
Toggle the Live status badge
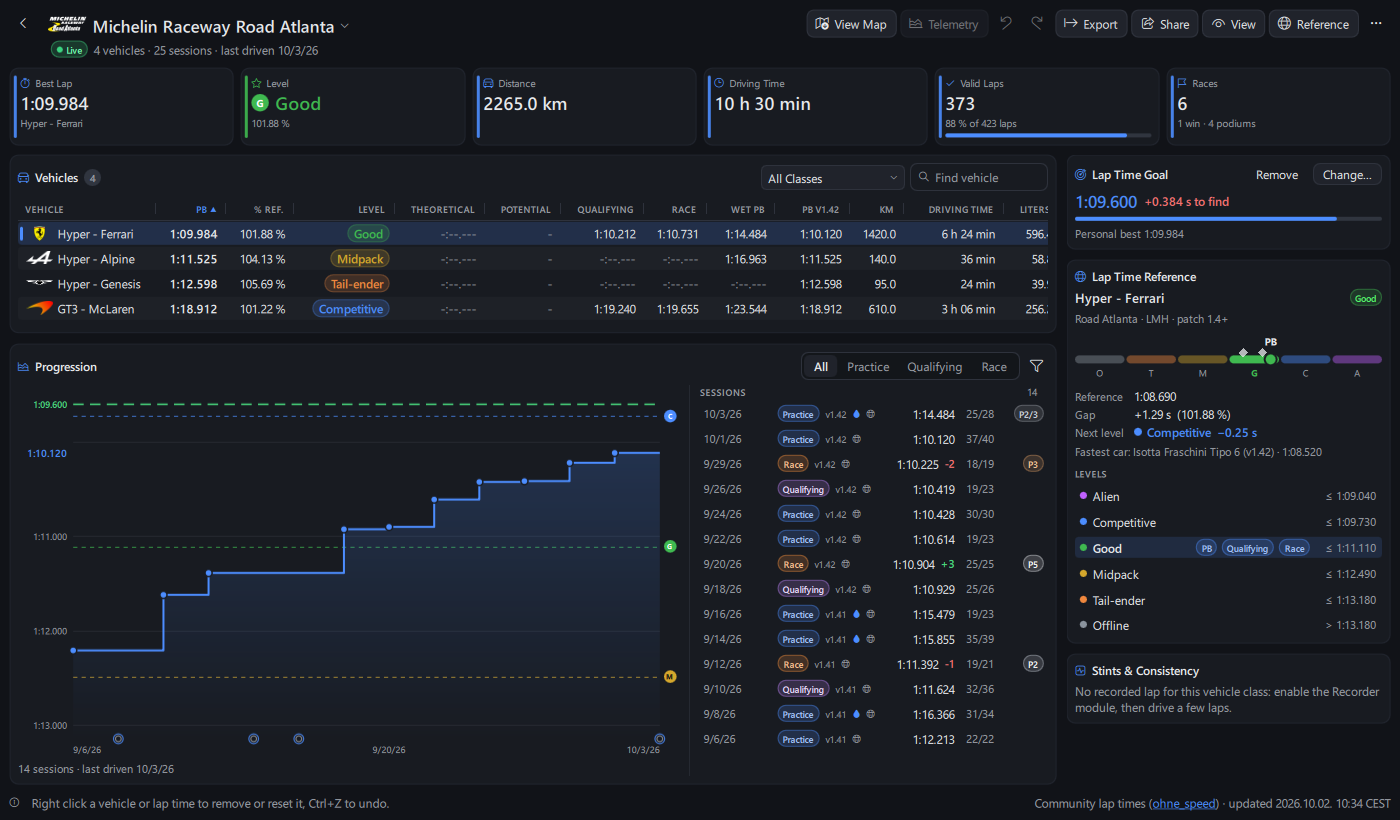69,50
